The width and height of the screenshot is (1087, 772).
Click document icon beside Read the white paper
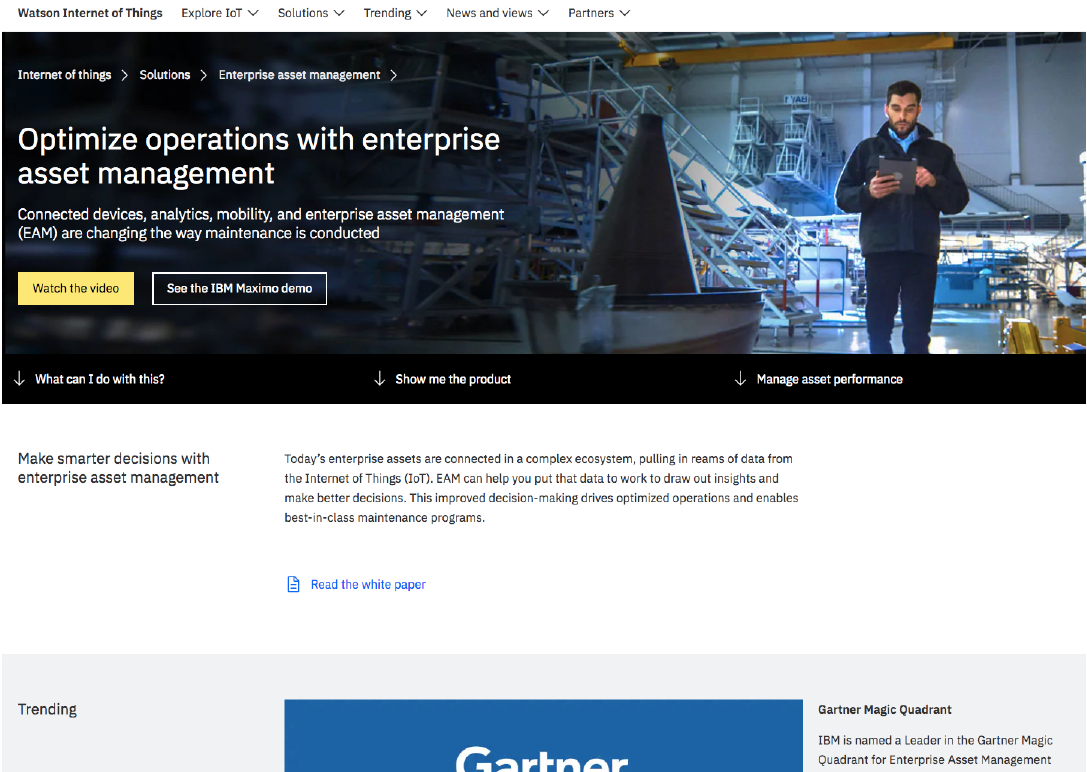(293, 584)
